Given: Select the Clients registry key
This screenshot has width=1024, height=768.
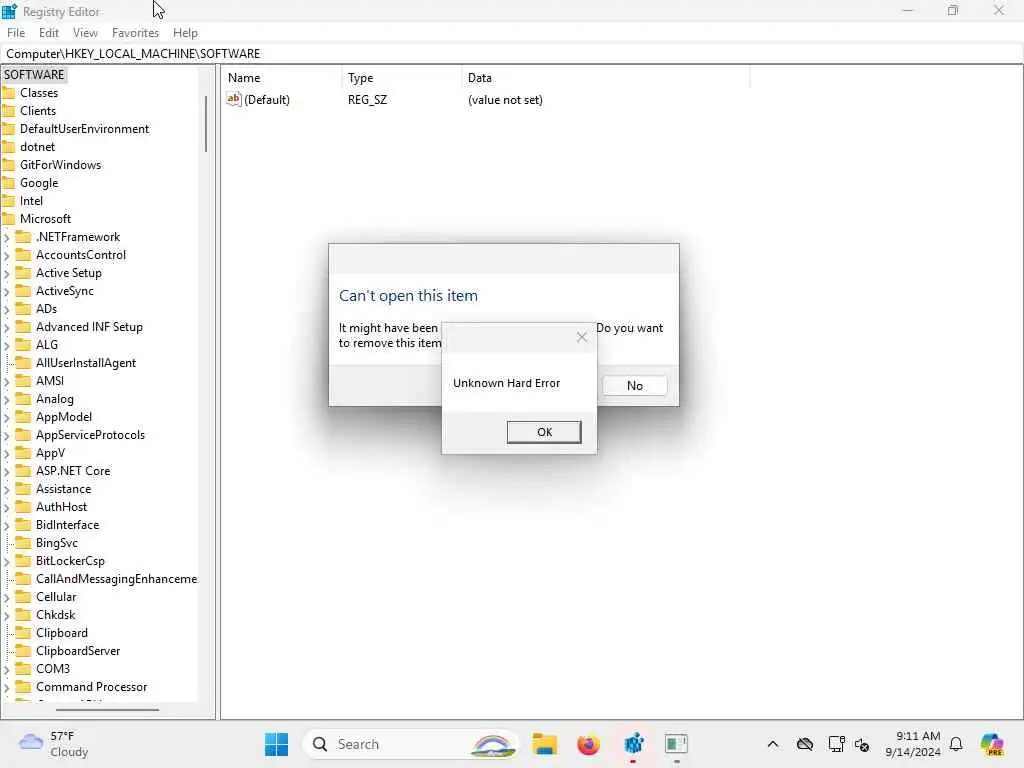Looking at the screenshot, I should 38,111.
